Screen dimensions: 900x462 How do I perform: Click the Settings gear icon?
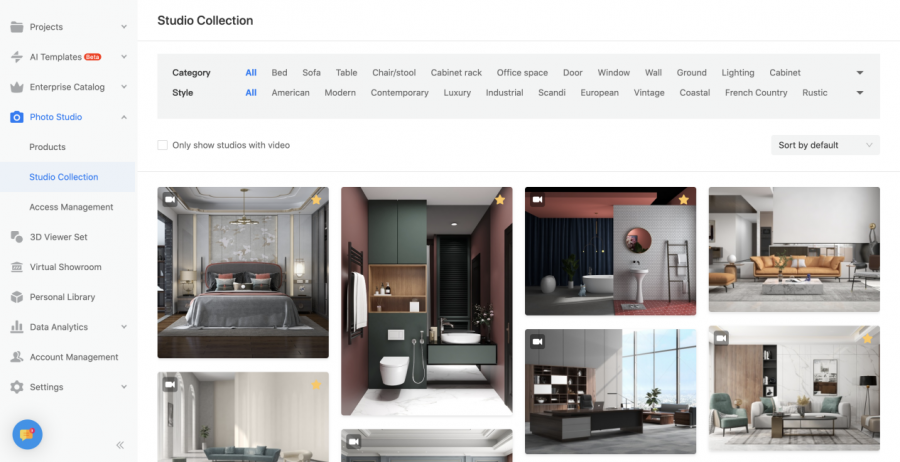pyautogui.click(x=17, y=387)
